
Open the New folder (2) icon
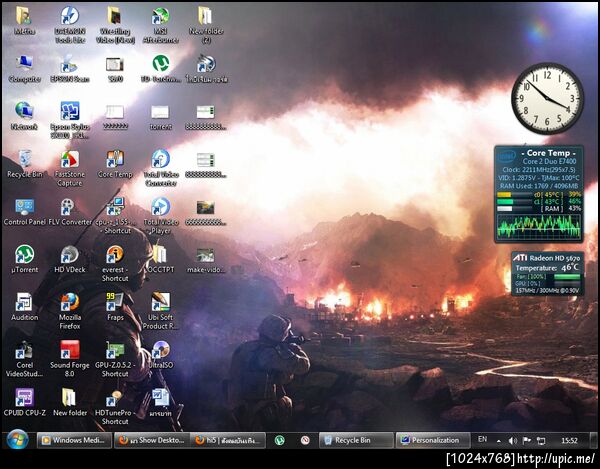pyautogui.click(x=206, y=25)
